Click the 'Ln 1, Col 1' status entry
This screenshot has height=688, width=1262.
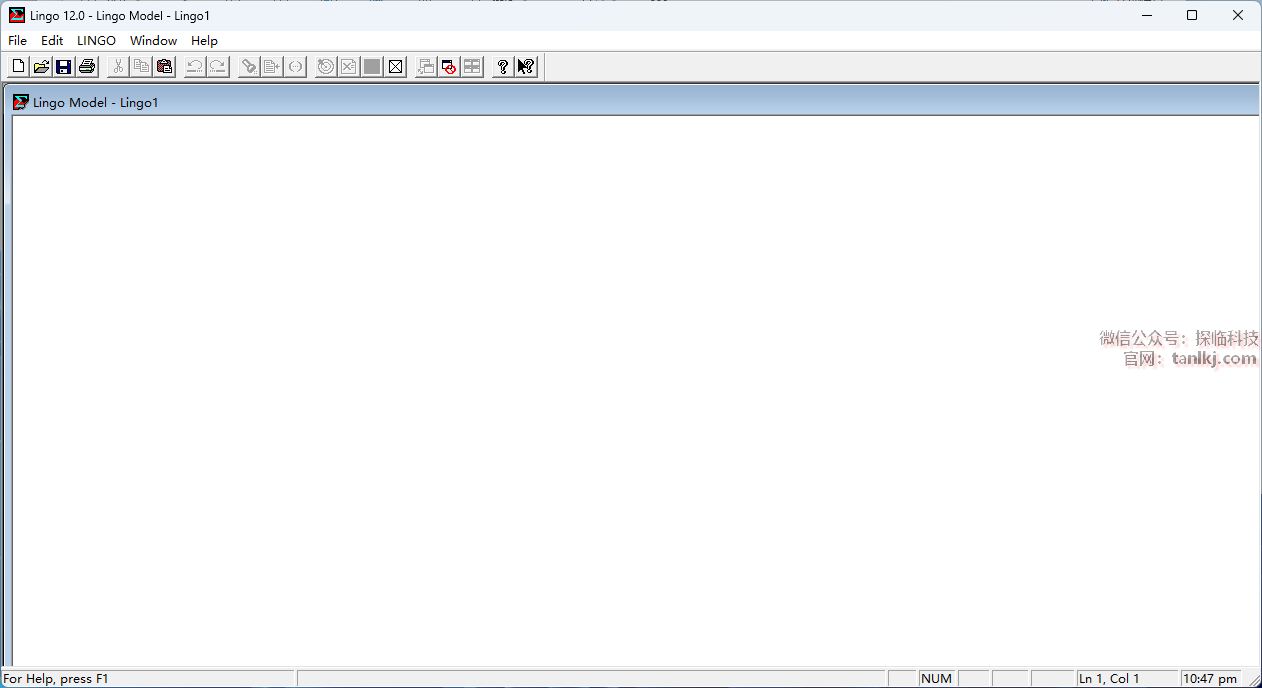pyautogui.click(x=1127, y=679)
